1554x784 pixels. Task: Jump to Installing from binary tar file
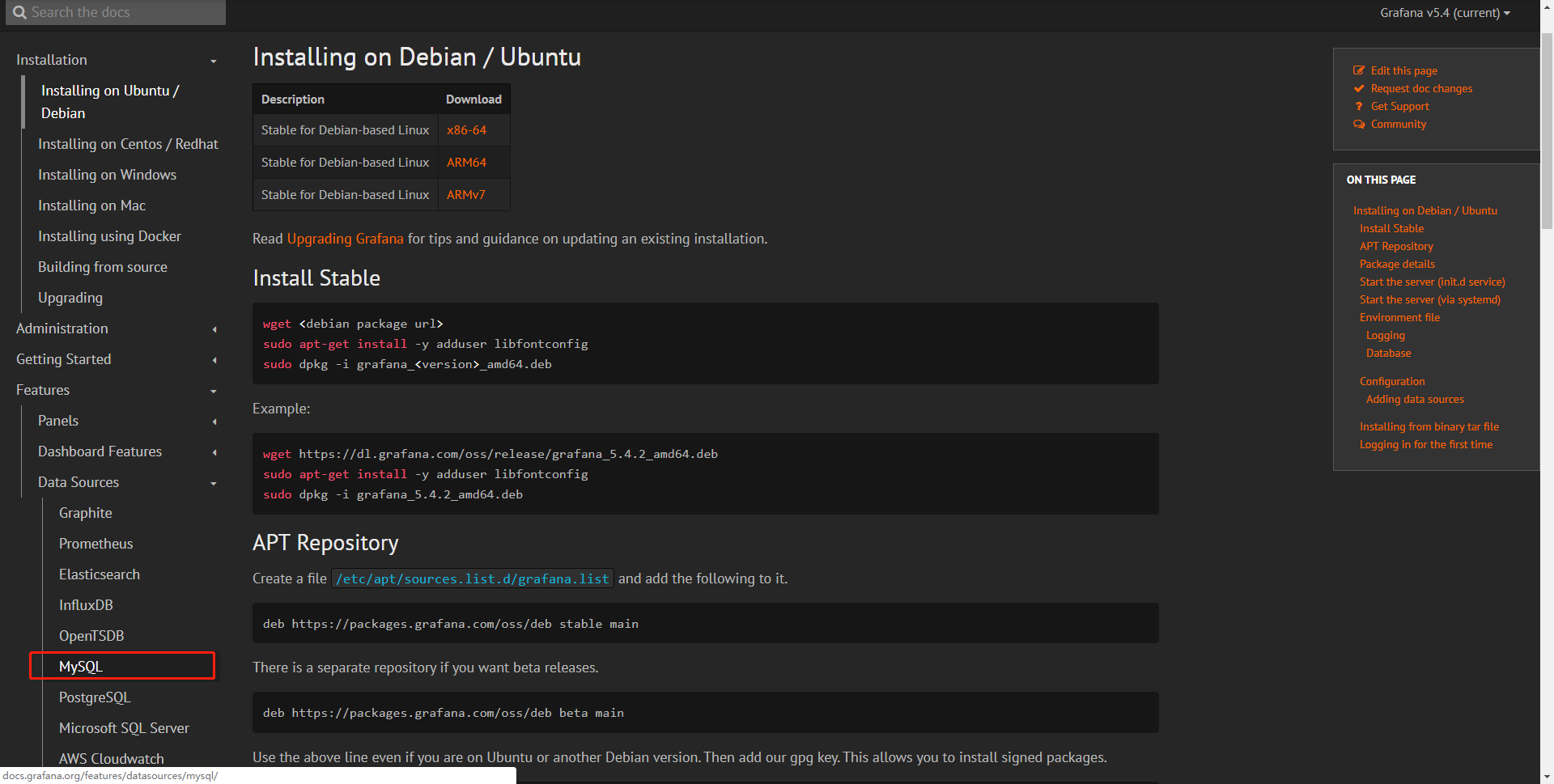pyautogui.click(x=1429, y=426)
